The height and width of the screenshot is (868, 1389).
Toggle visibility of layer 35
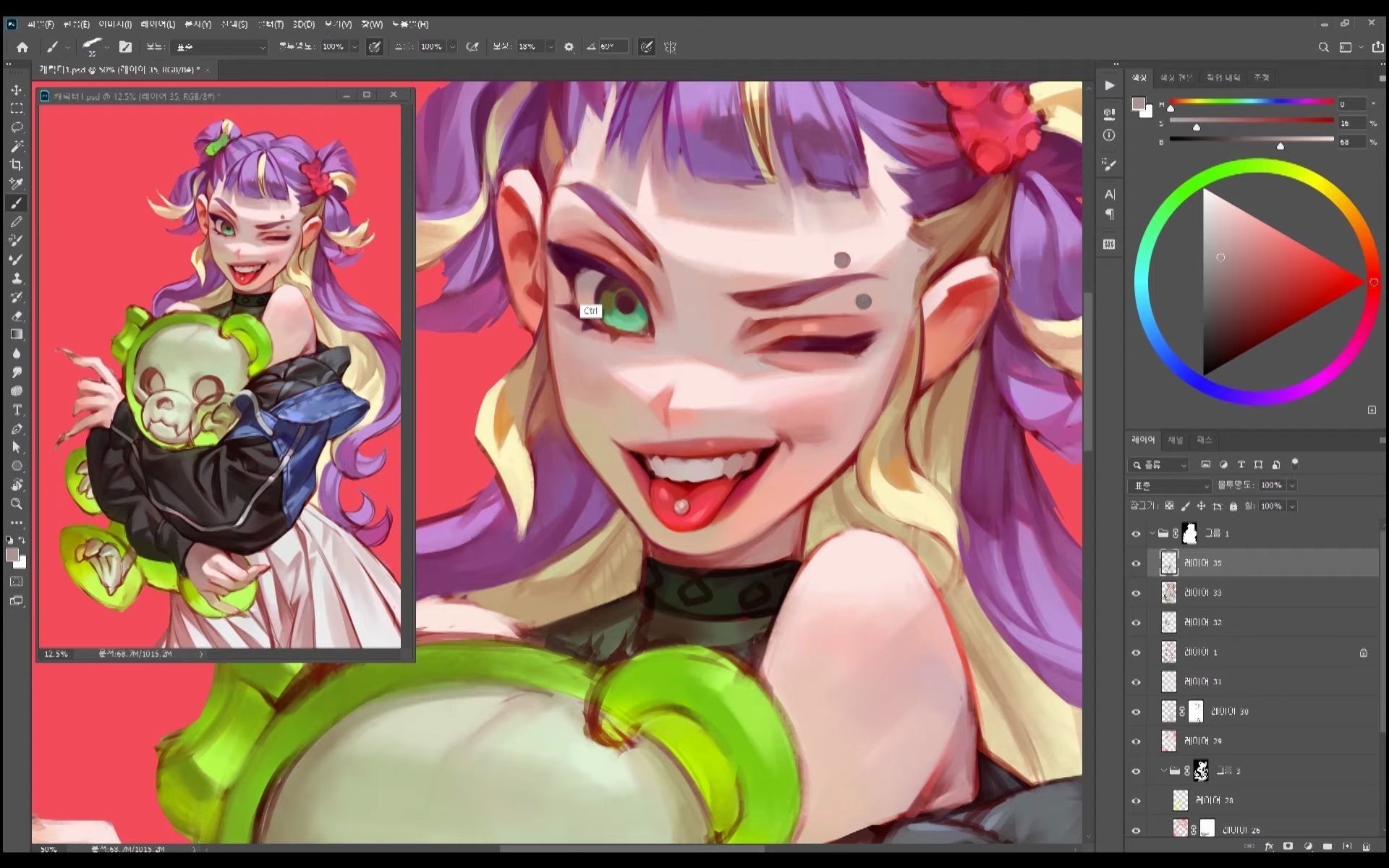coord(1136,563)
